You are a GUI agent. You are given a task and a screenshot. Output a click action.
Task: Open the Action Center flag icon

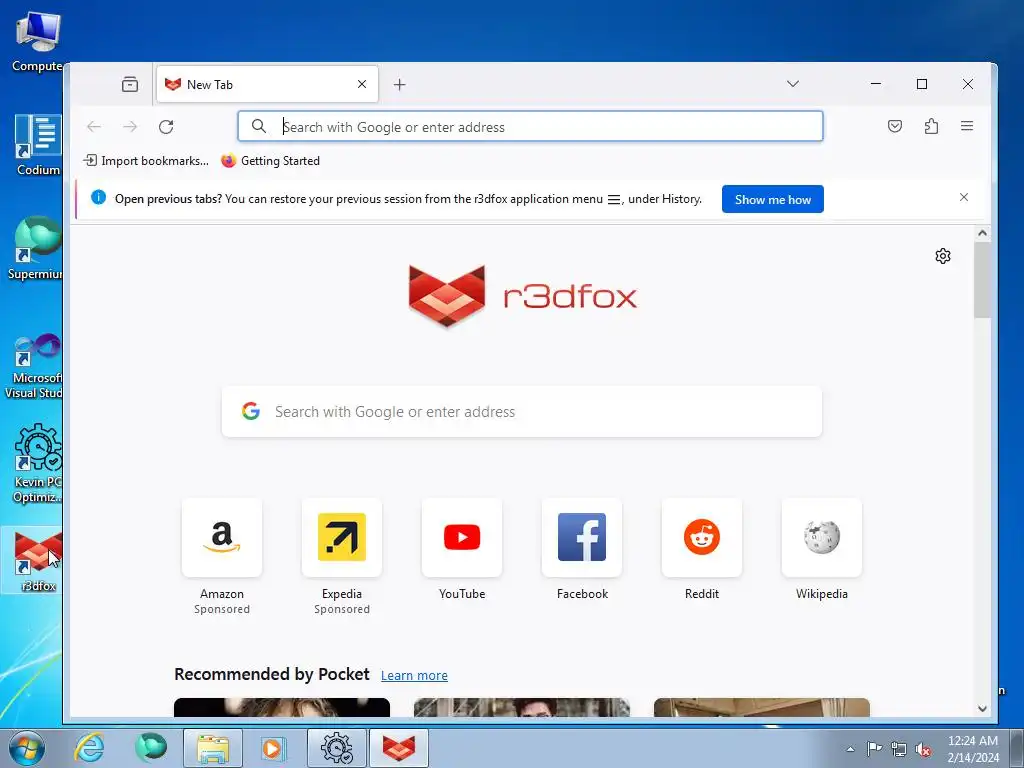coord(874,749)
